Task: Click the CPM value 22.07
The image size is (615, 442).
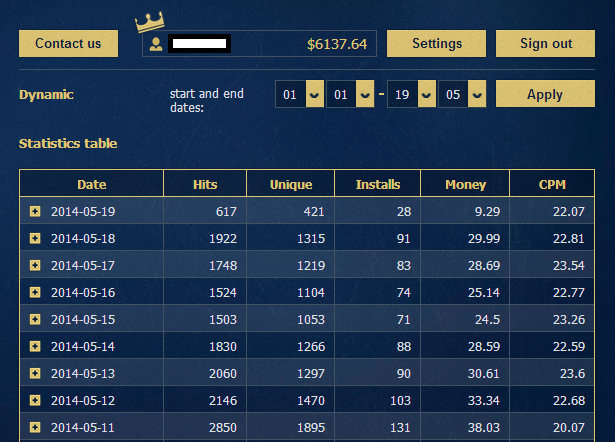Action: tap(569, 212)
